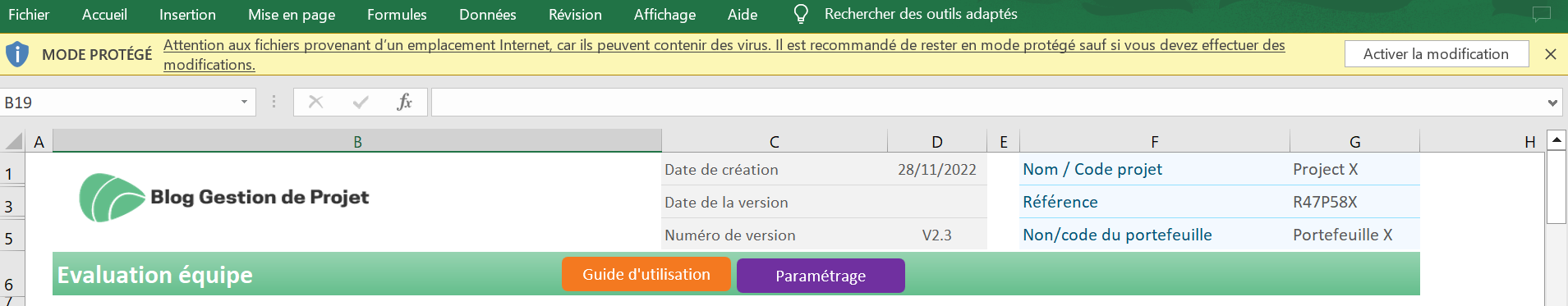Viewport: 1568px width, 306px height.
Task: Click Activer la modification button
Action: (x=1436, y=54)
